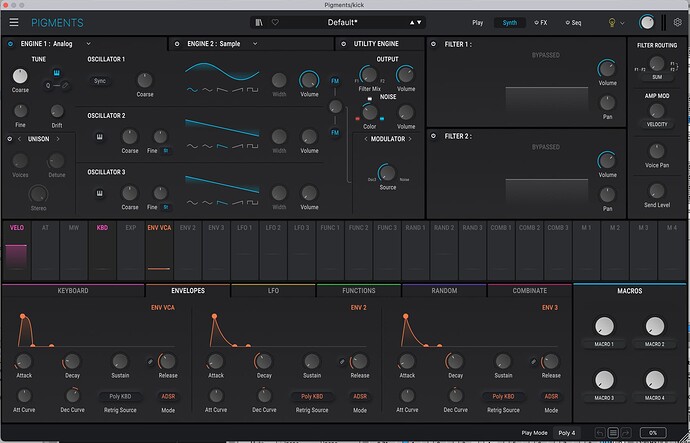Image resolution: width=690 pixels, height=443 pixels.
Task: Toggle upper FM button beside Oscillator 1
Action: click(x=335, y=81)
